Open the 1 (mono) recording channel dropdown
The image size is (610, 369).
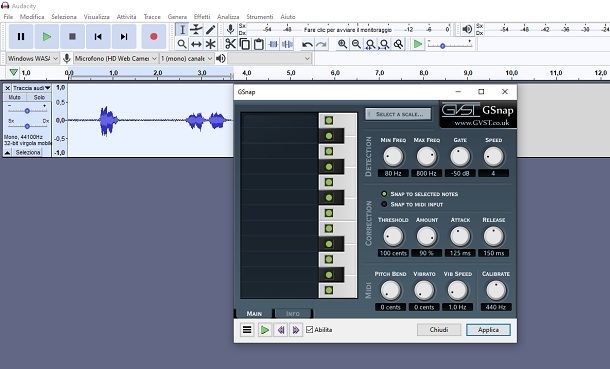point(187,58)
